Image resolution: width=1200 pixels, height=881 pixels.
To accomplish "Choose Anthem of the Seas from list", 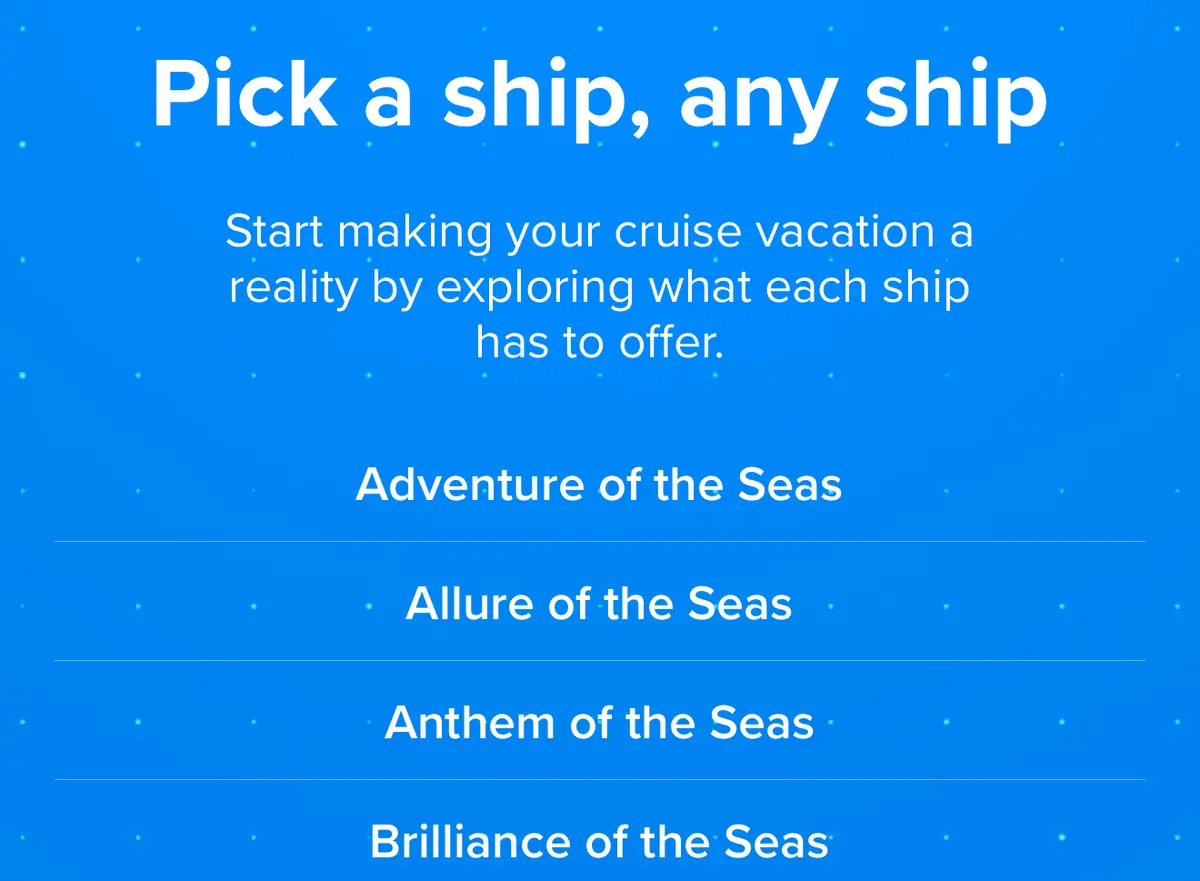I will 599,722.
